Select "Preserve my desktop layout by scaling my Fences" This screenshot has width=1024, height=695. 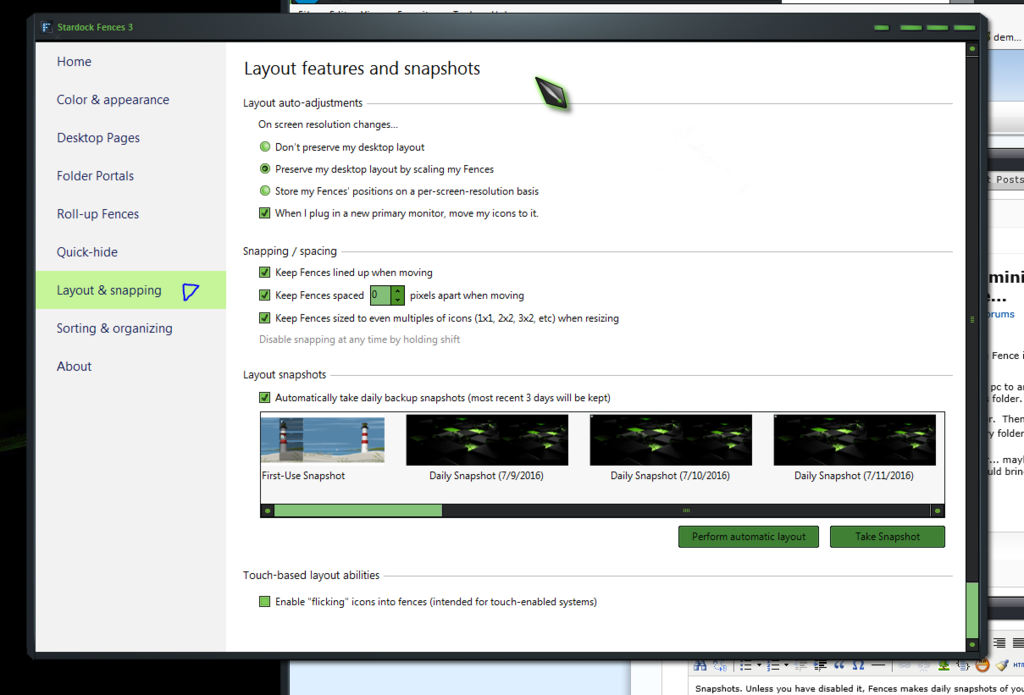point(264,169)
